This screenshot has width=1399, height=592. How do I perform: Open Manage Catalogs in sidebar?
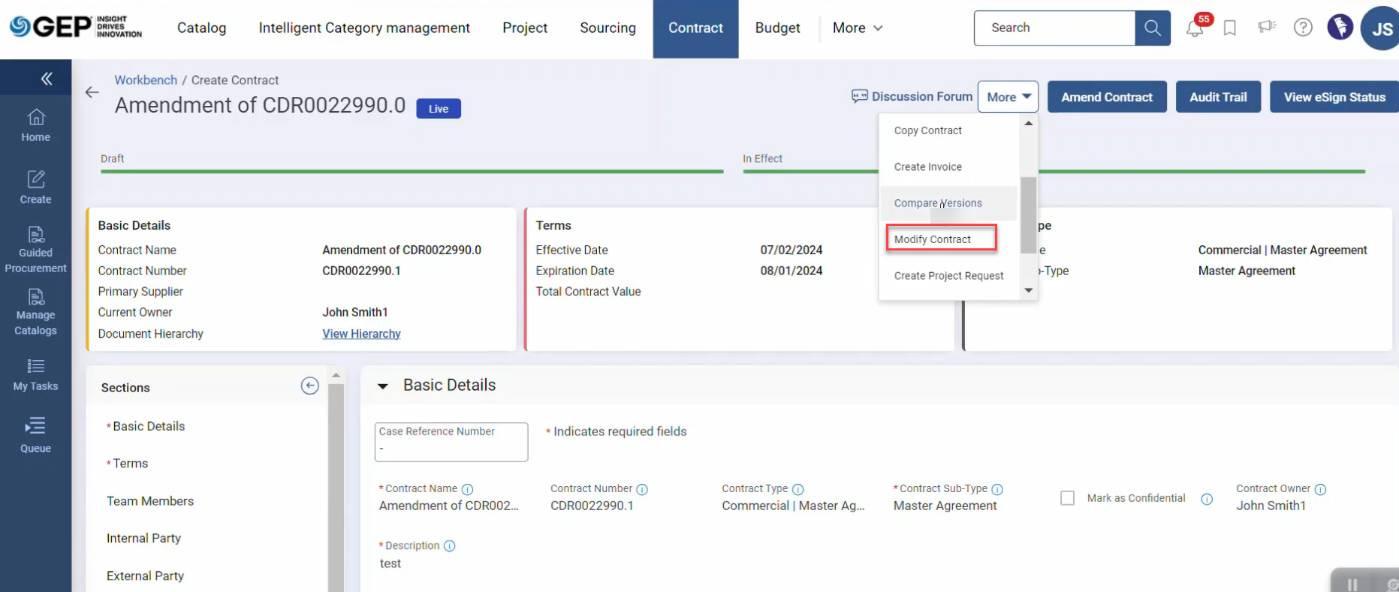pyautogui.click(x=36, y=312)
